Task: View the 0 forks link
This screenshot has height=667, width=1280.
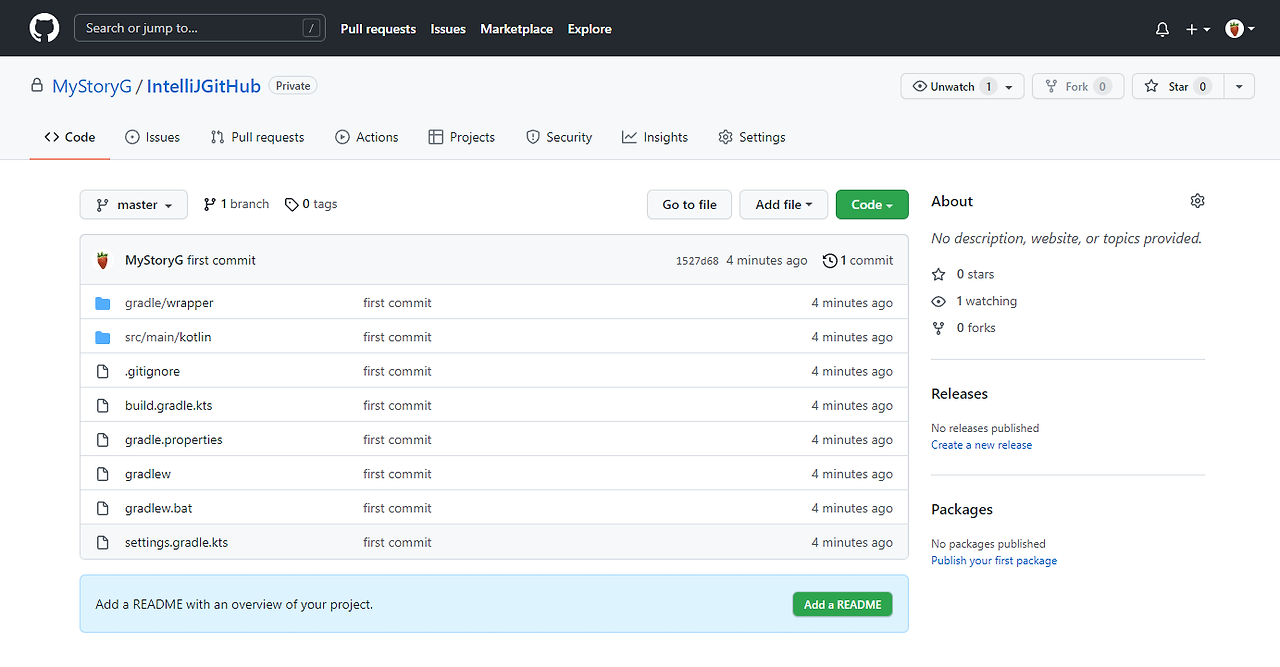Action: click(964, 328)
